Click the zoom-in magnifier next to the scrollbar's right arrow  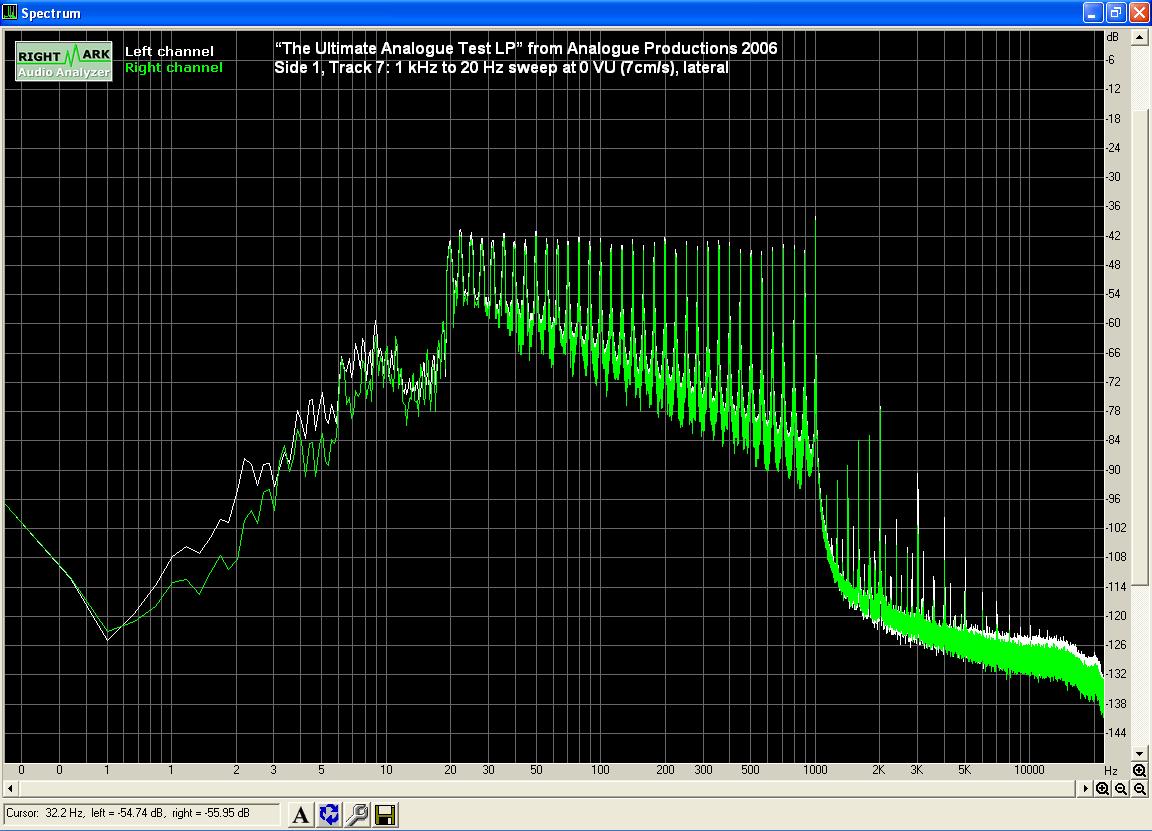point(1102,788)
